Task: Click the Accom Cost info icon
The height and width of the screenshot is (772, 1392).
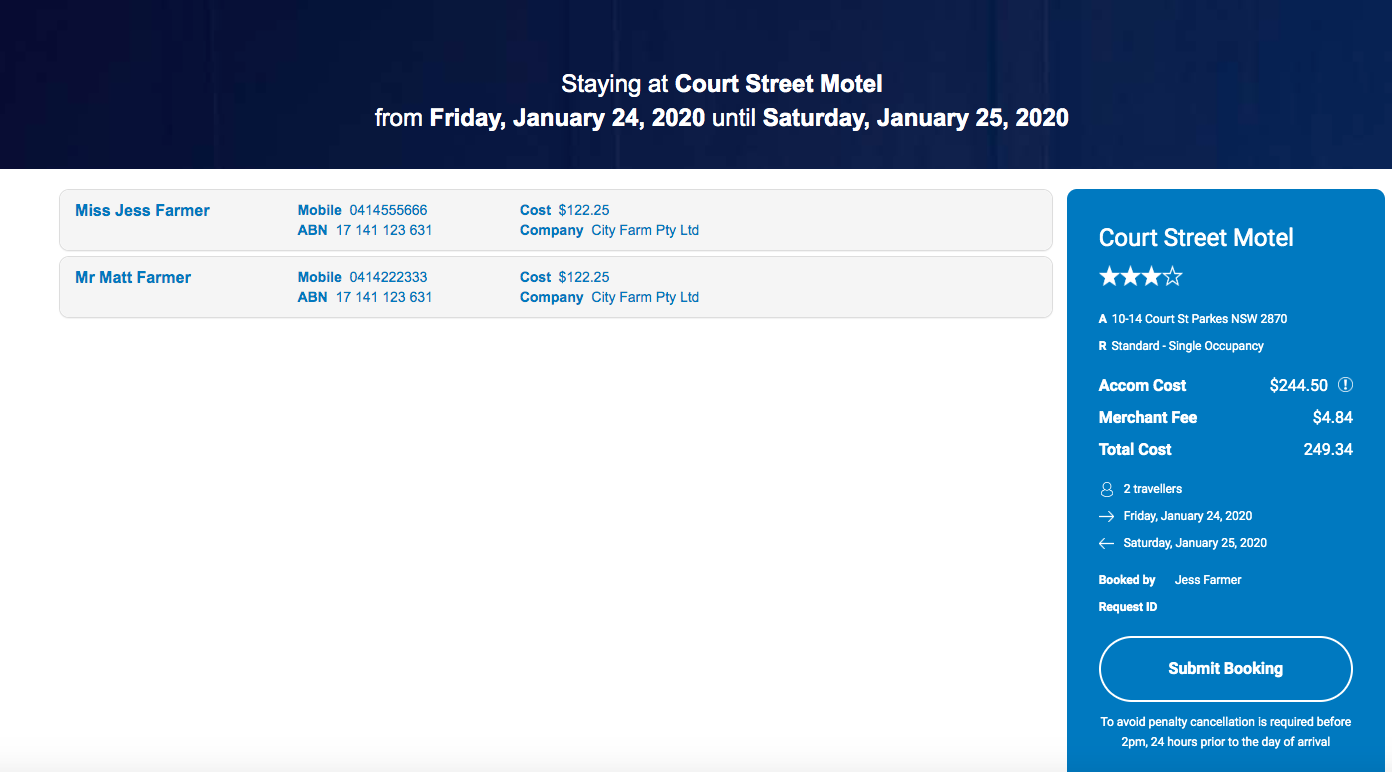Action: [x=1345, y=385]
